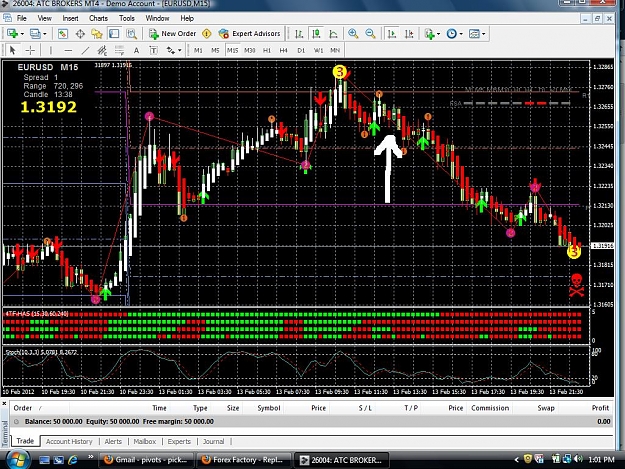Set timeframe to MN
Screen dimensions: 625x469
335,50
